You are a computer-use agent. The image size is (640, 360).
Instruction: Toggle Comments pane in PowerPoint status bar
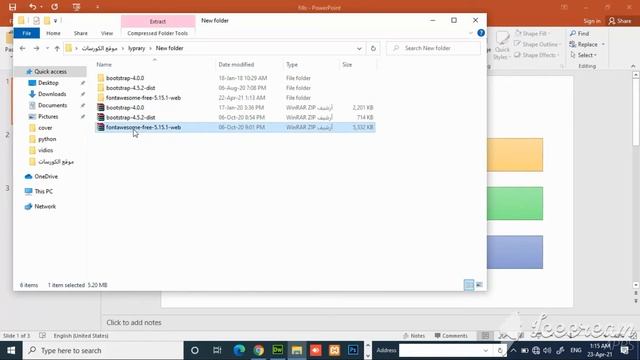coord(451,336)
